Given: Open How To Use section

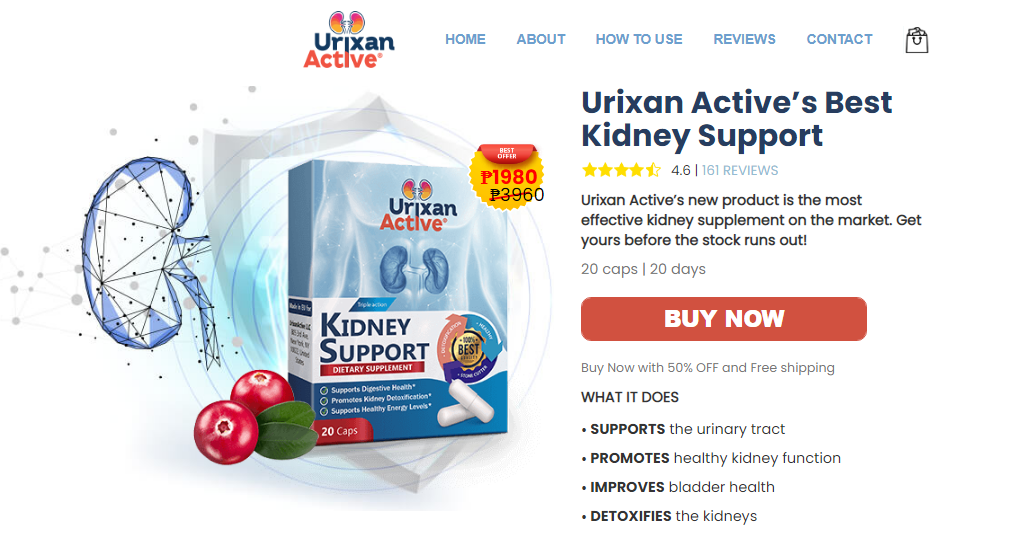Looking at the screenshot, I should 639,39.
